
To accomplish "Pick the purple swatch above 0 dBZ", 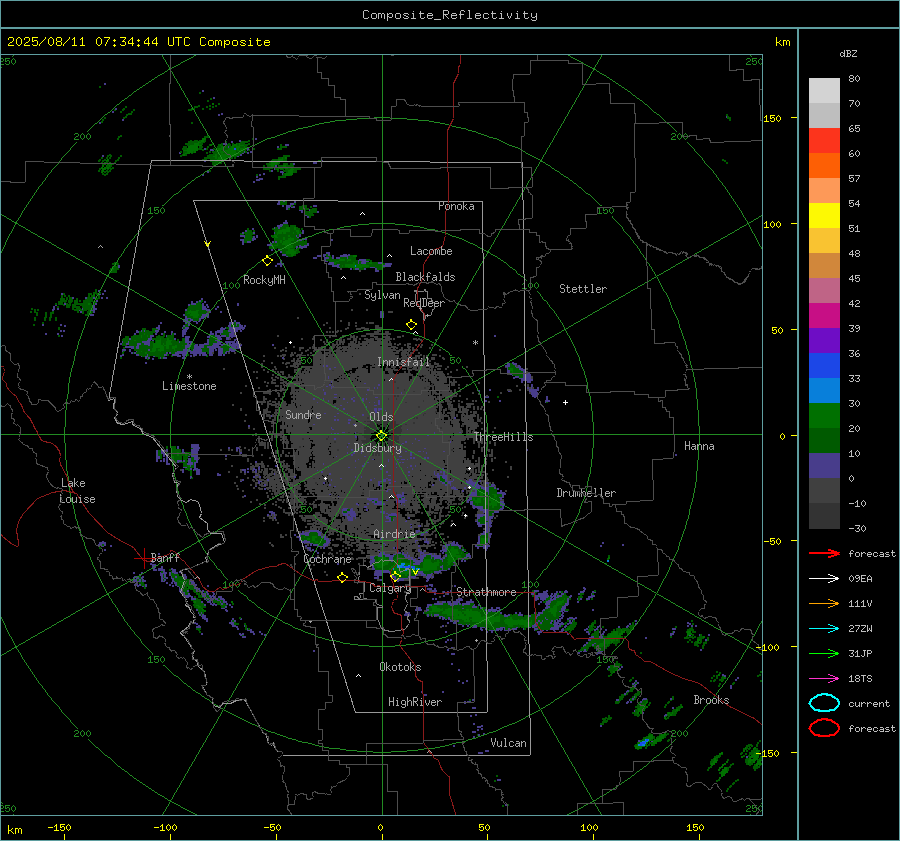I will pyautogui.click(x=824, y=466).
